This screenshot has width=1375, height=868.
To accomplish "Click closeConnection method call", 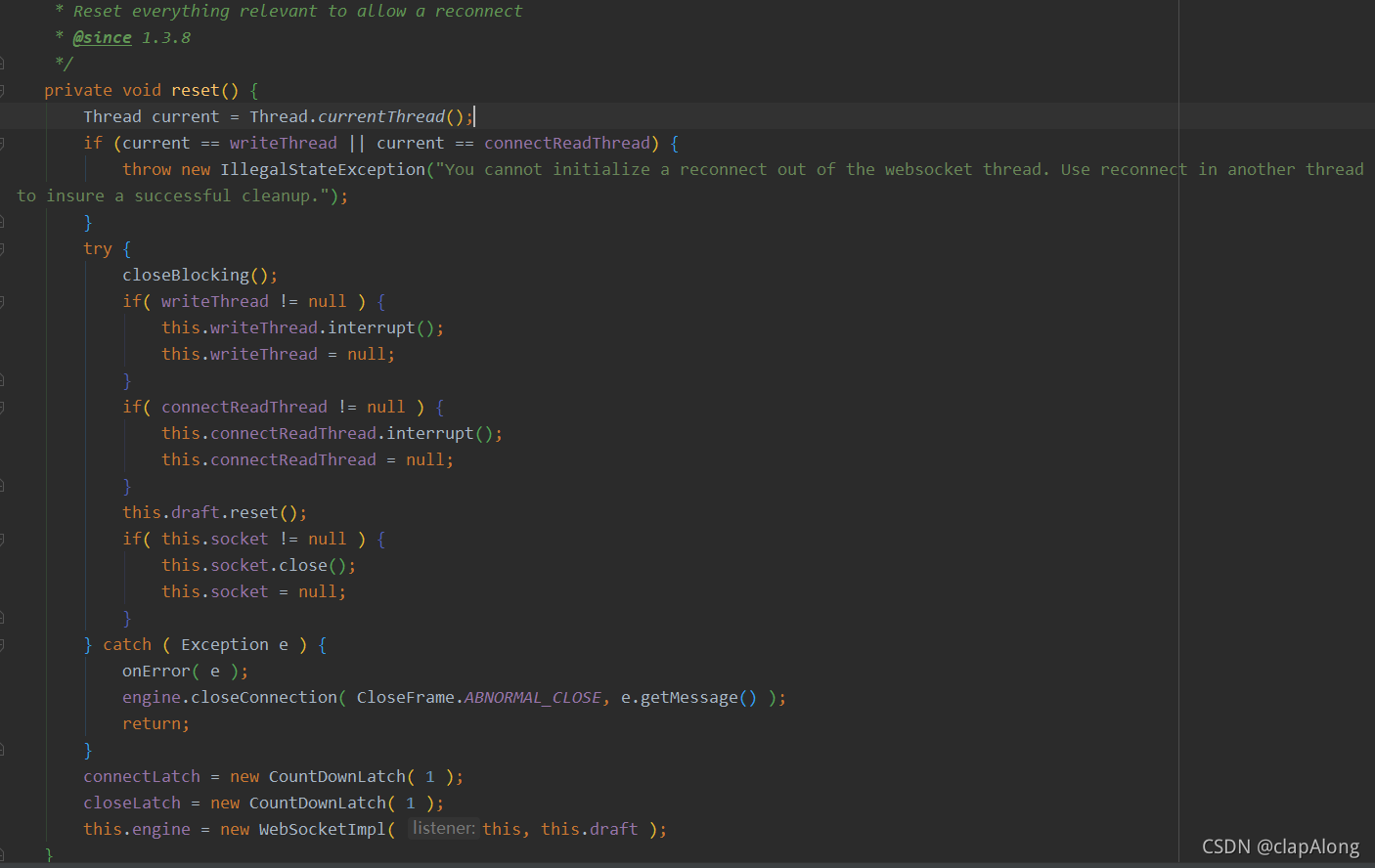I will (264, 697).
